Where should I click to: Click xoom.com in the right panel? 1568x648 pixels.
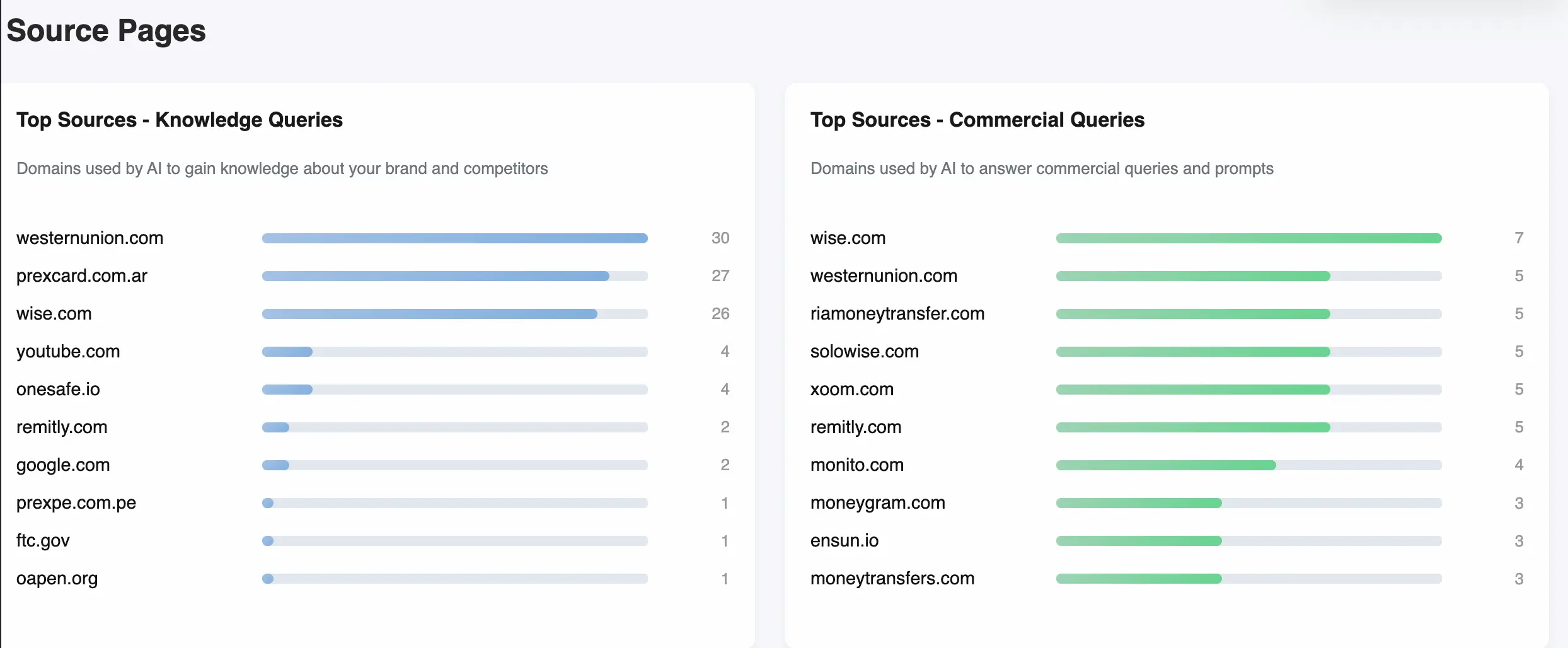pyautogui.click(x=851, y=389)
